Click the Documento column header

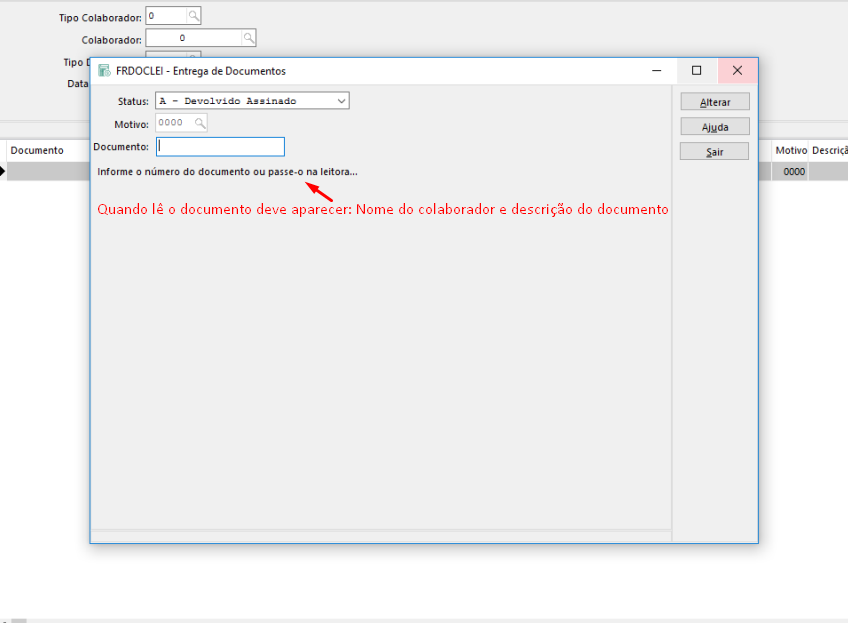pos(37,150)
